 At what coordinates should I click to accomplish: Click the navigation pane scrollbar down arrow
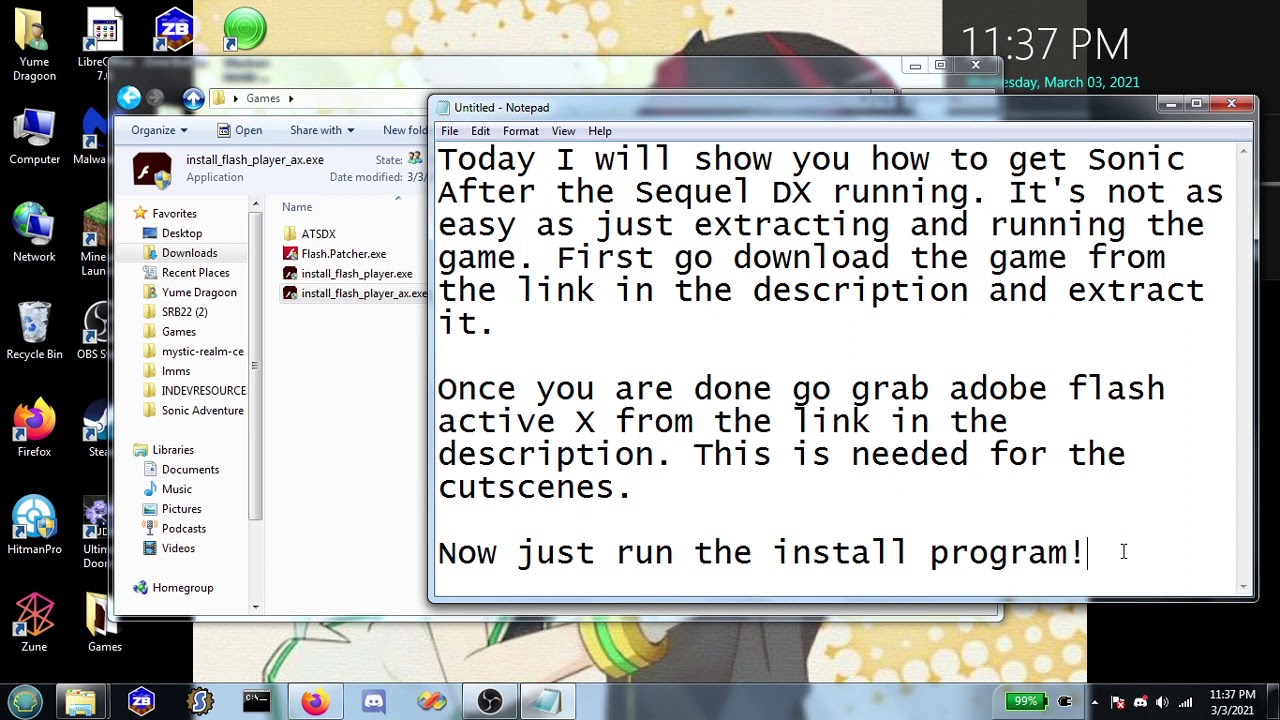tap(256, 607)
